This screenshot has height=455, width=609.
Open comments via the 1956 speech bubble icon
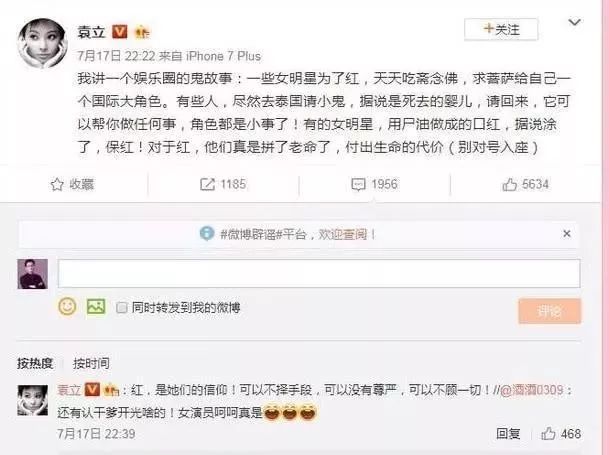pos(358,185)
